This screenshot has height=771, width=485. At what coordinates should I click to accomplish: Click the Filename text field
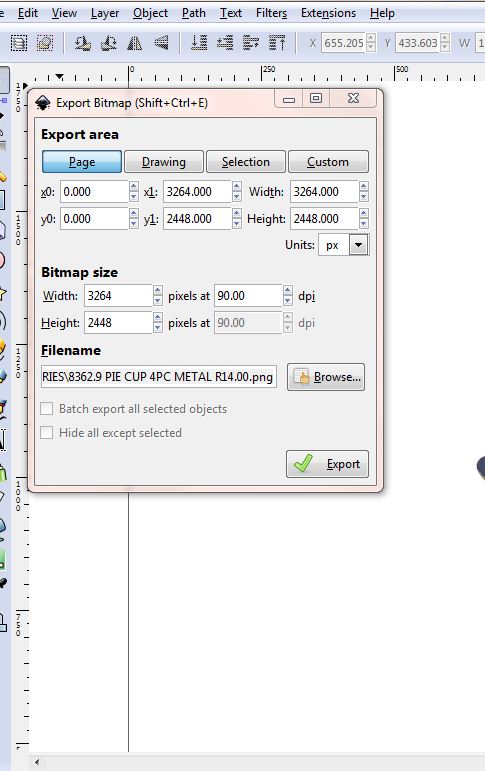pyautogui.click(x=159, y=377)
